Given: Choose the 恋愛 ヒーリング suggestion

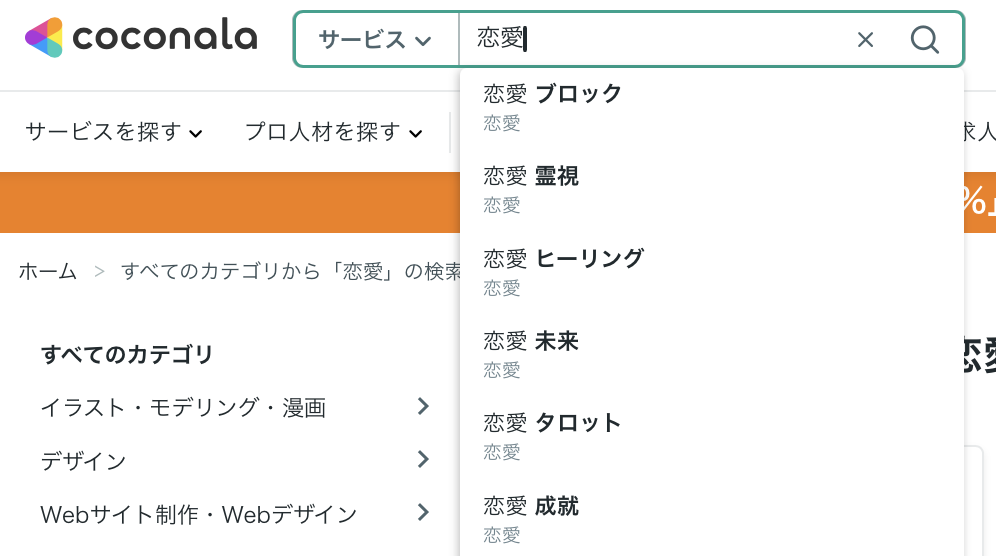Looking at the screenshot, I should pos(563,270).
